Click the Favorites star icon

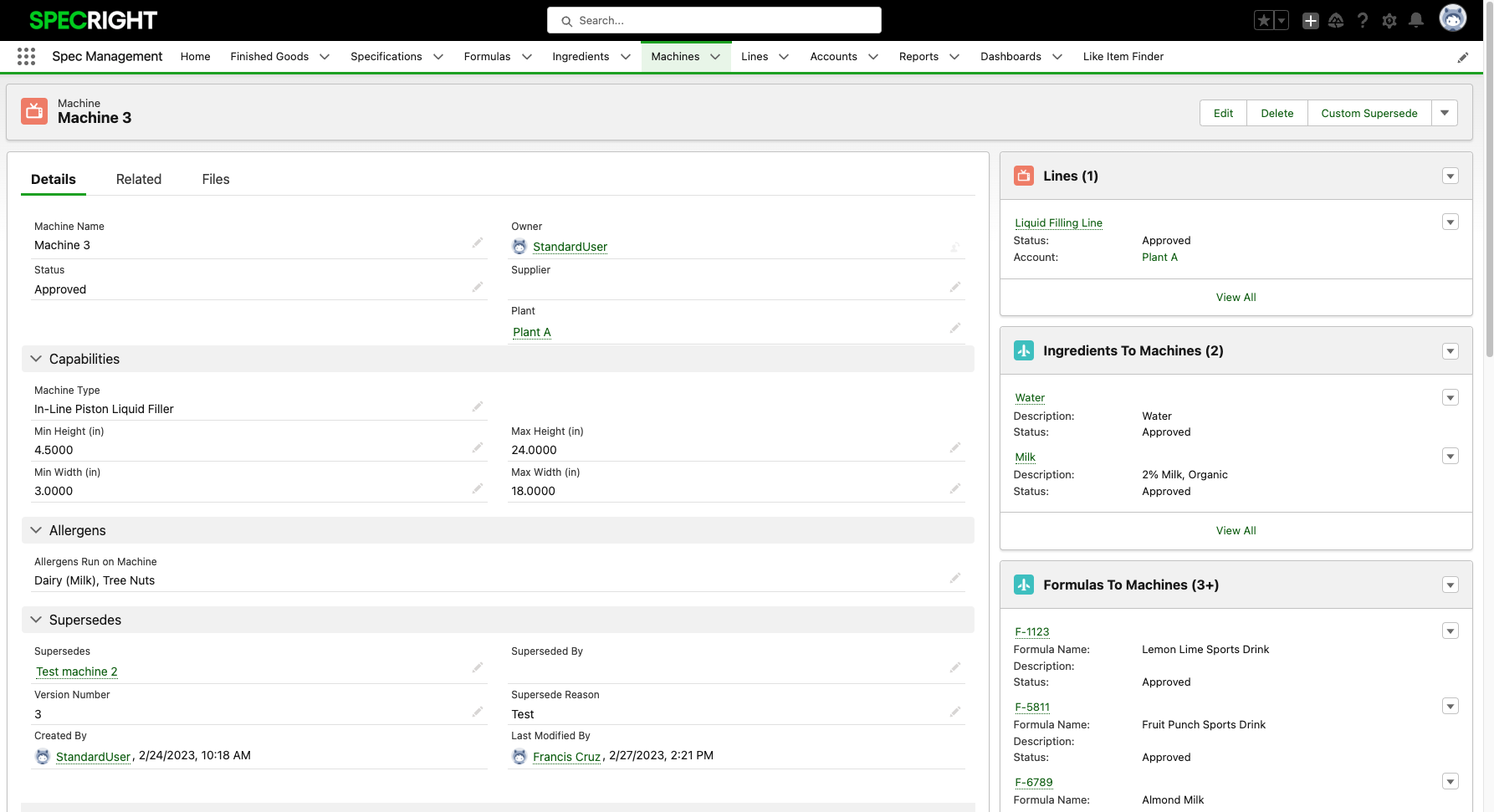tap(1264, 21)
